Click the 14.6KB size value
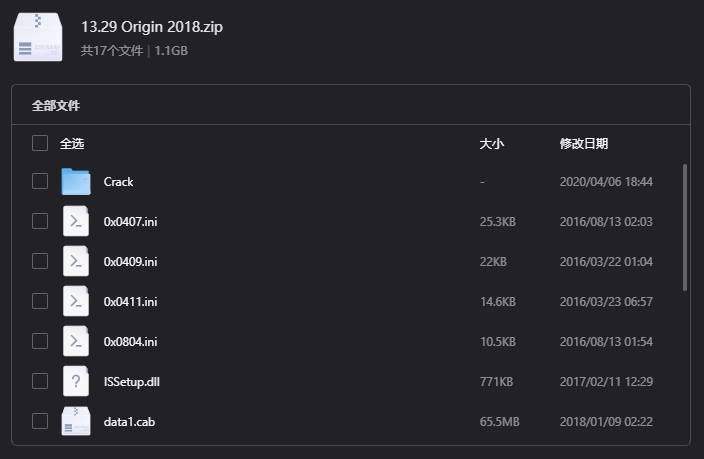The image size is (704, 459). (x=497, y=301)
